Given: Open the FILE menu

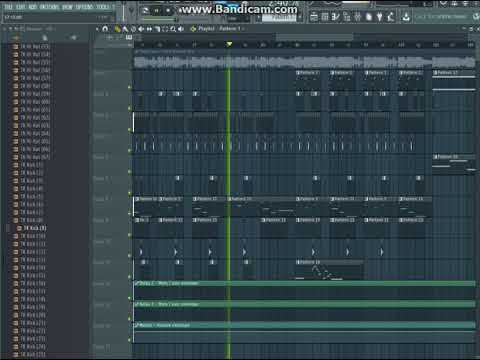Looking at the screenshot, I should [x=8, y=7].
